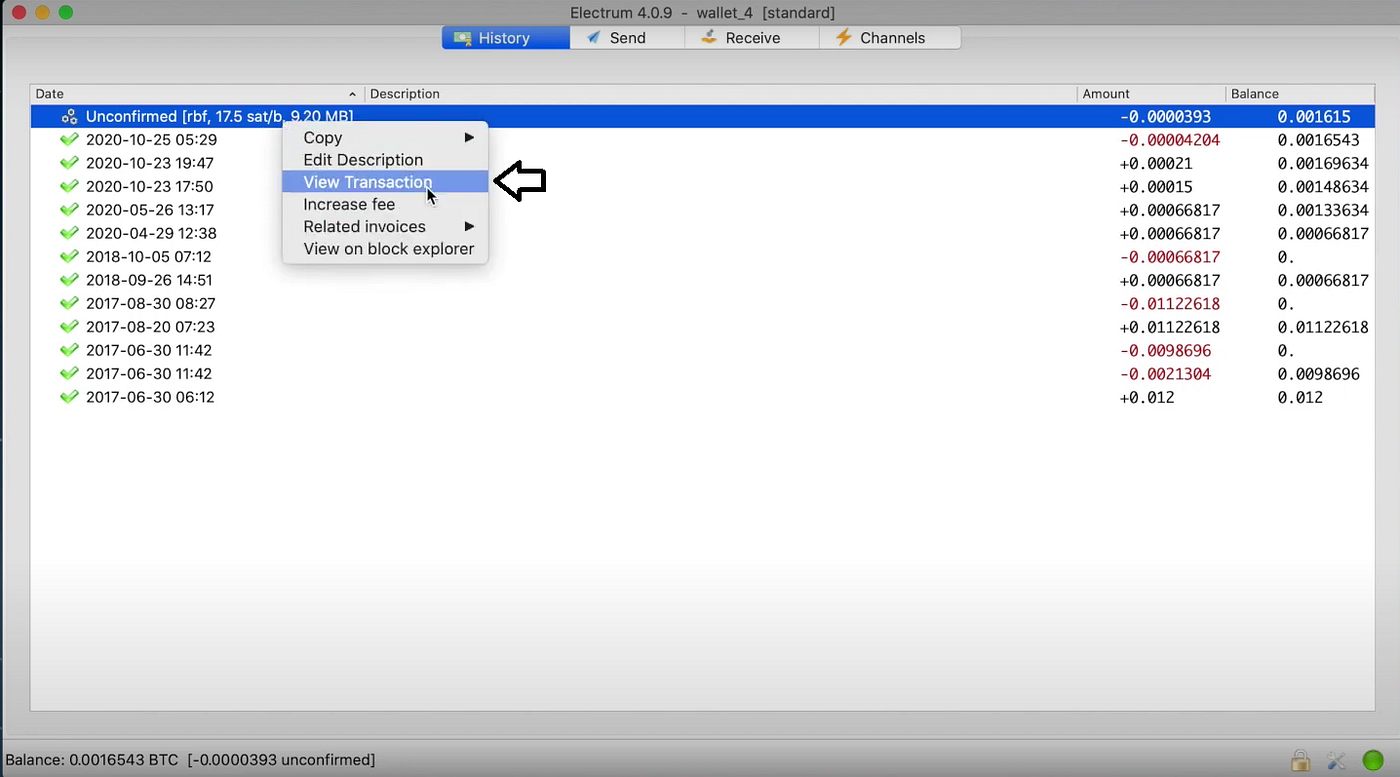Select the 2020-10-25 05:29 transaction date

(x=151, y=140)
